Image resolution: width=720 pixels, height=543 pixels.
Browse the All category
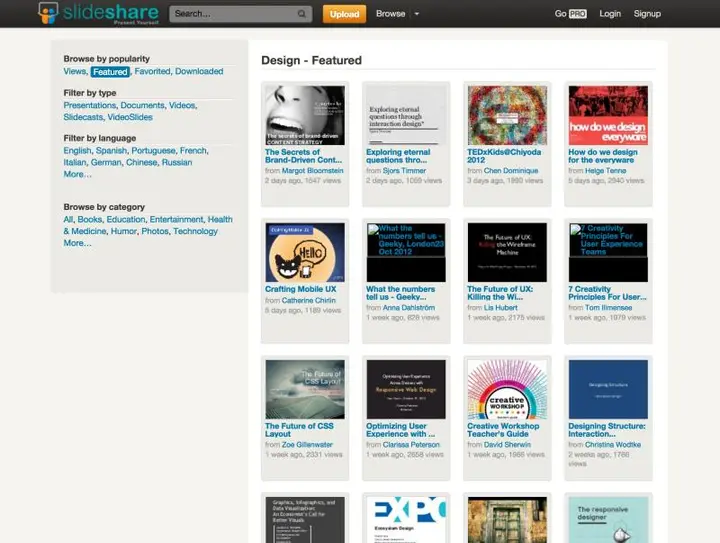pyautogui.click(x=68, y=219)
